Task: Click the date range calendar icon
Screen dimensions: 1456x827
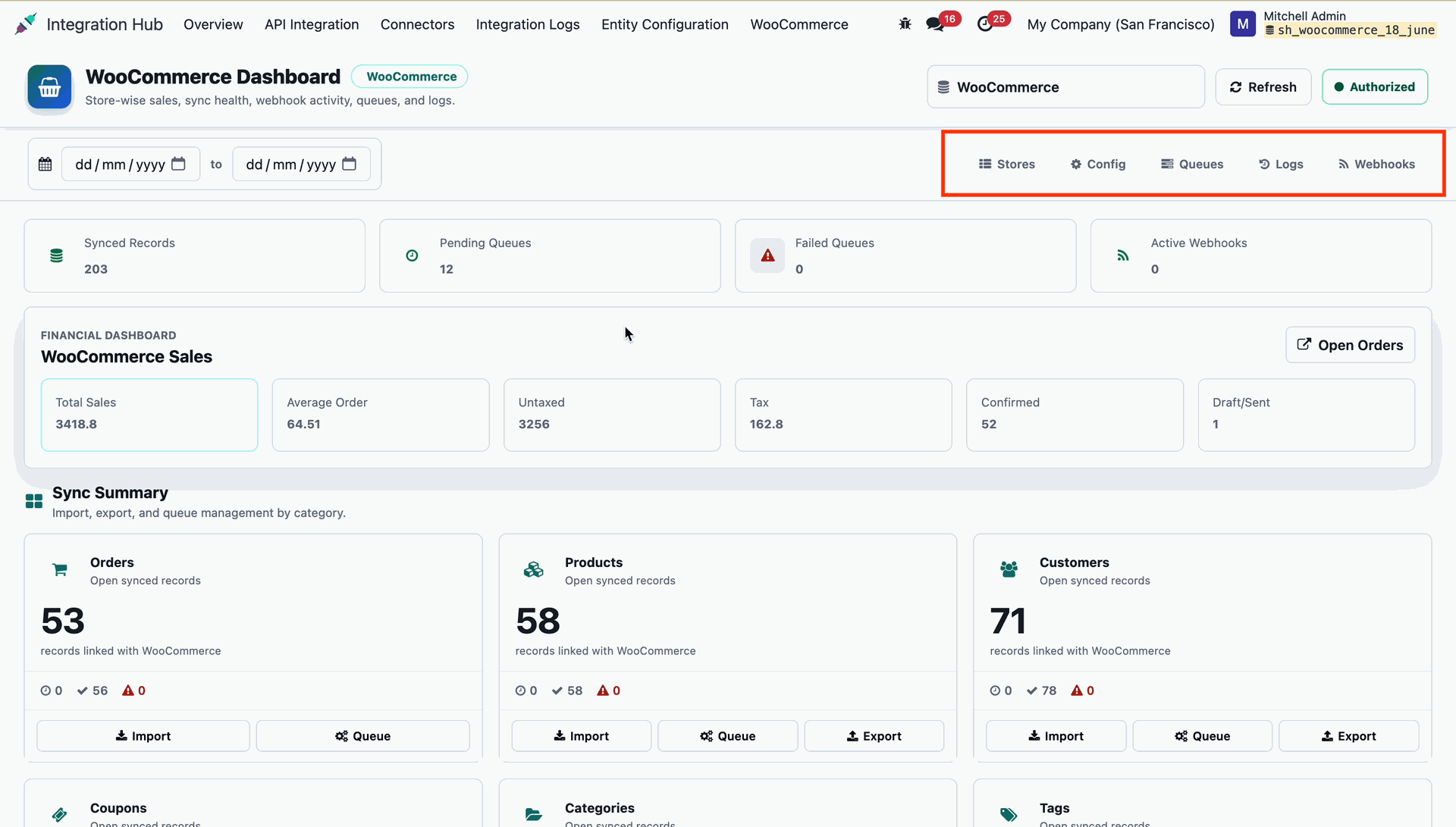Action: 45,164
